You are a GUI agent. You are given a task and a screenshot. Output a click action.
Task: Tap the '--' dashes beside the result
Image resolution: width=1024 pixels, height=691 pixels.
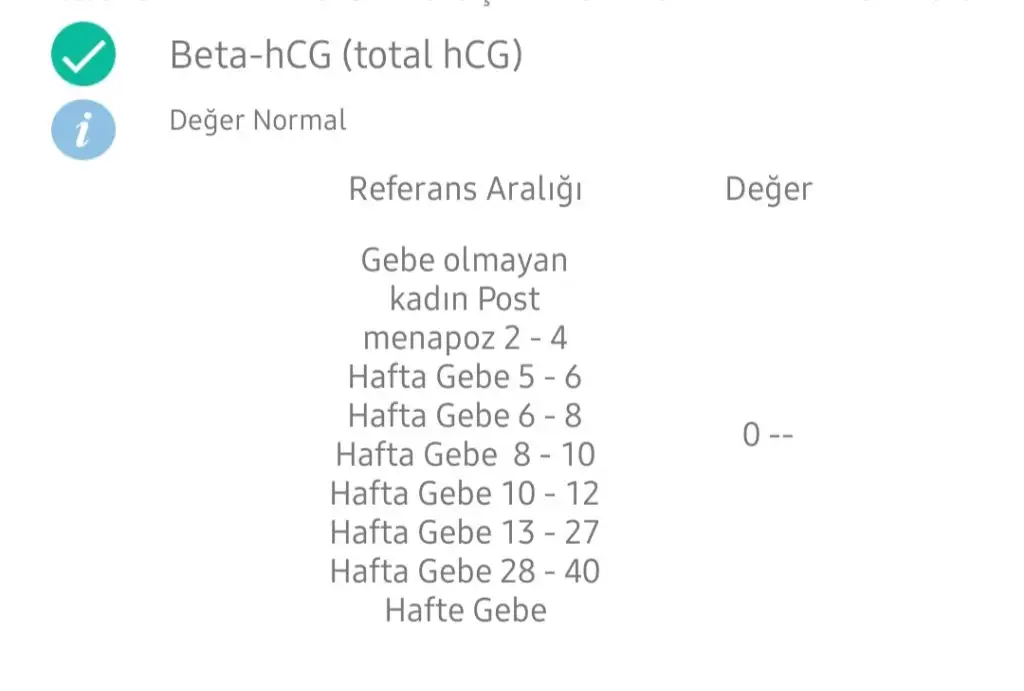click(781, 436)
